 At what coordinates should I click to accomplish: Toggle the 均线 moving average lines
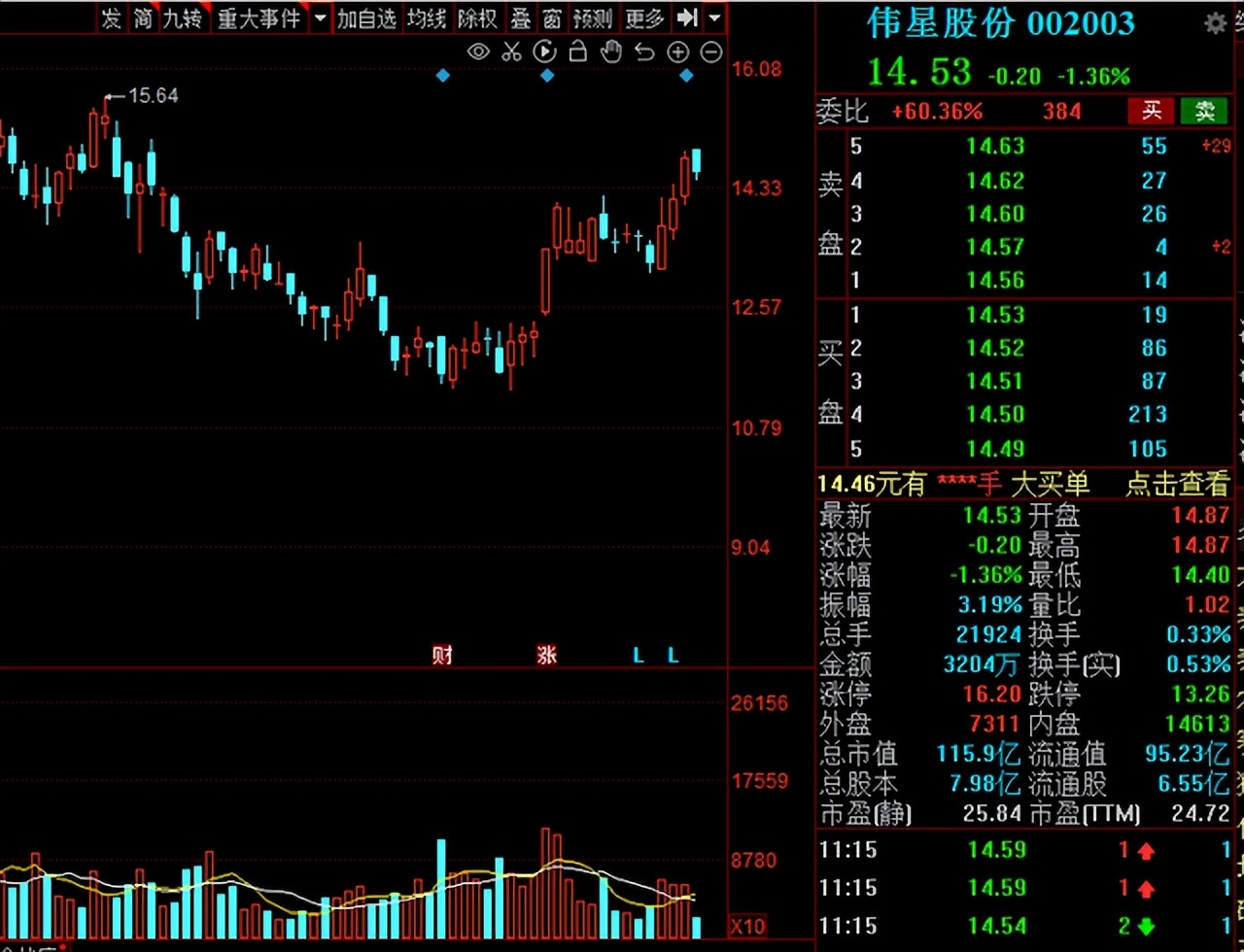click(x=426, y=17)
